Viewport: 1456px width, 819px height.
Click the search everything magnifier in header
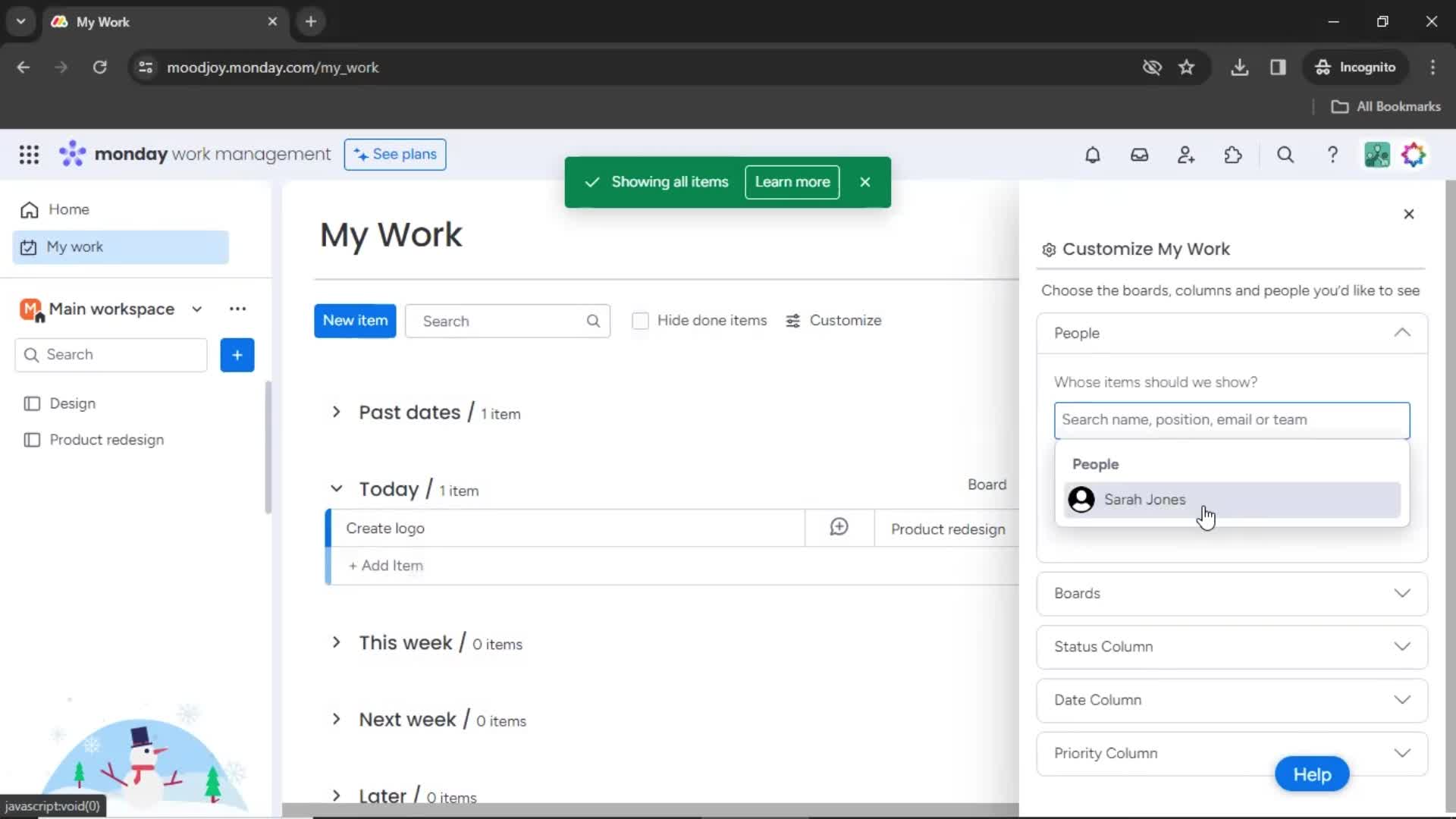pos(1285,155)
